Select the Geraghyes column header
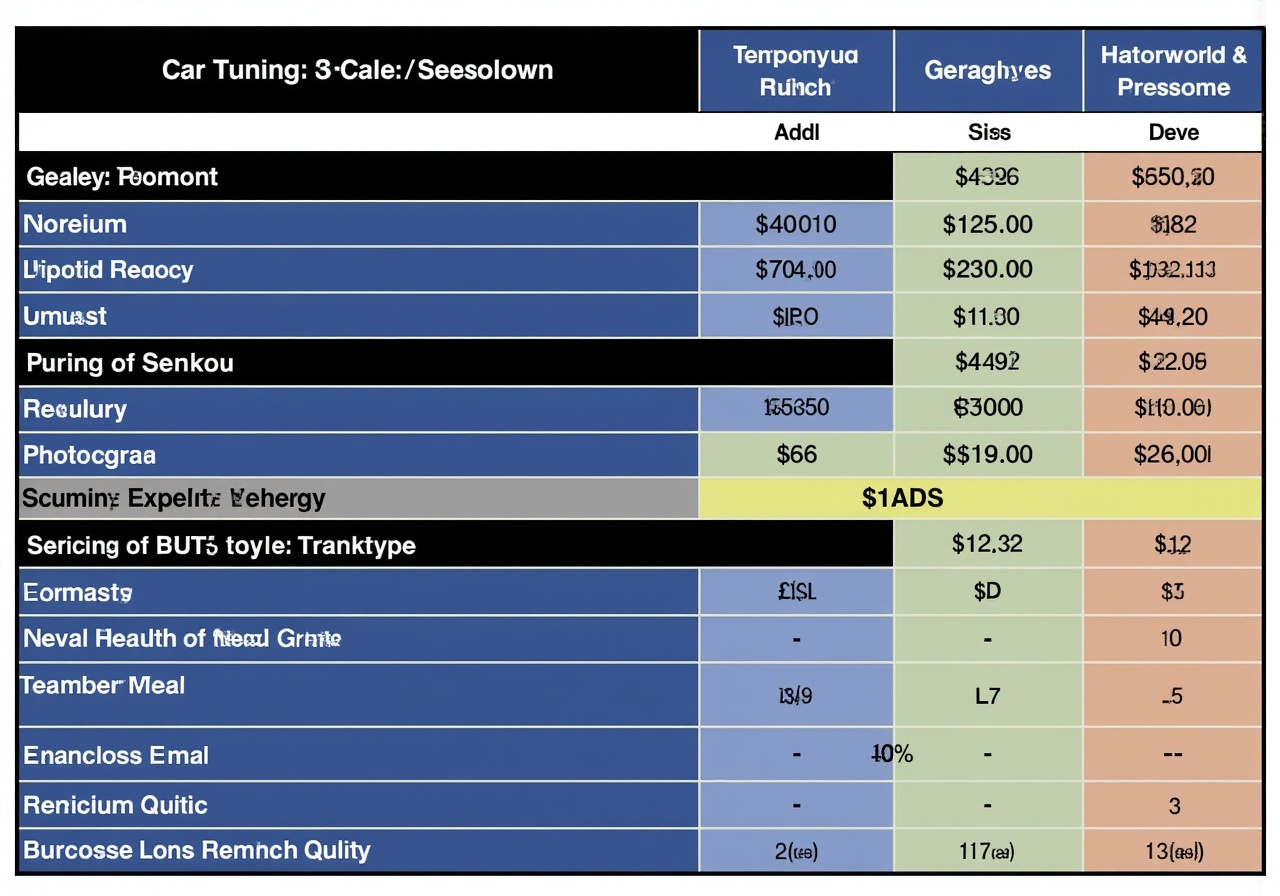 (x=987, y=70)
